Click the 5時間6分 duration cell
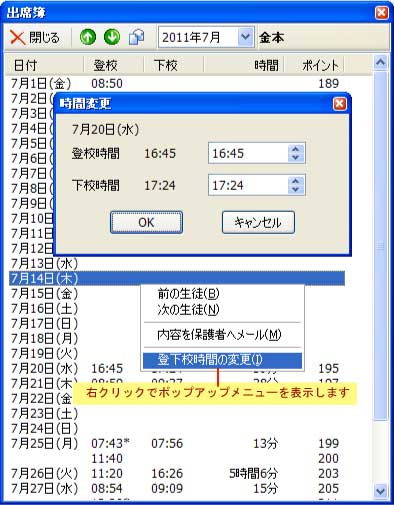 pyautogui.click(x=253, y=474)
